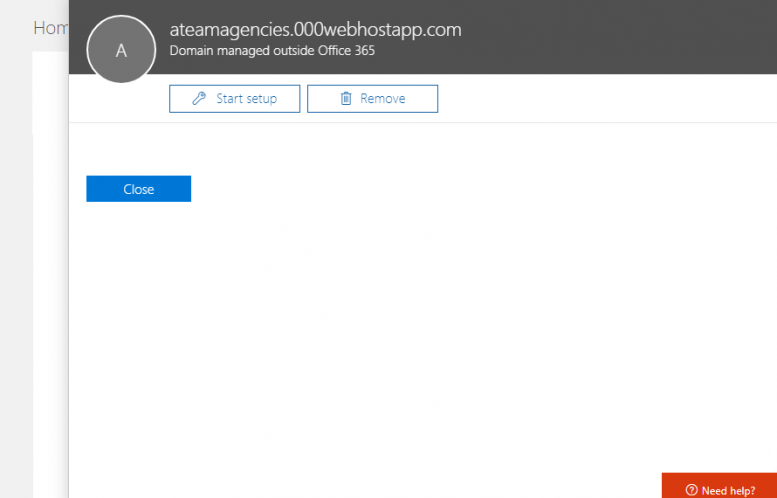Click the Start setup button
The width and height of the screenshot is (777, 498).
click(x=234, y=99)
